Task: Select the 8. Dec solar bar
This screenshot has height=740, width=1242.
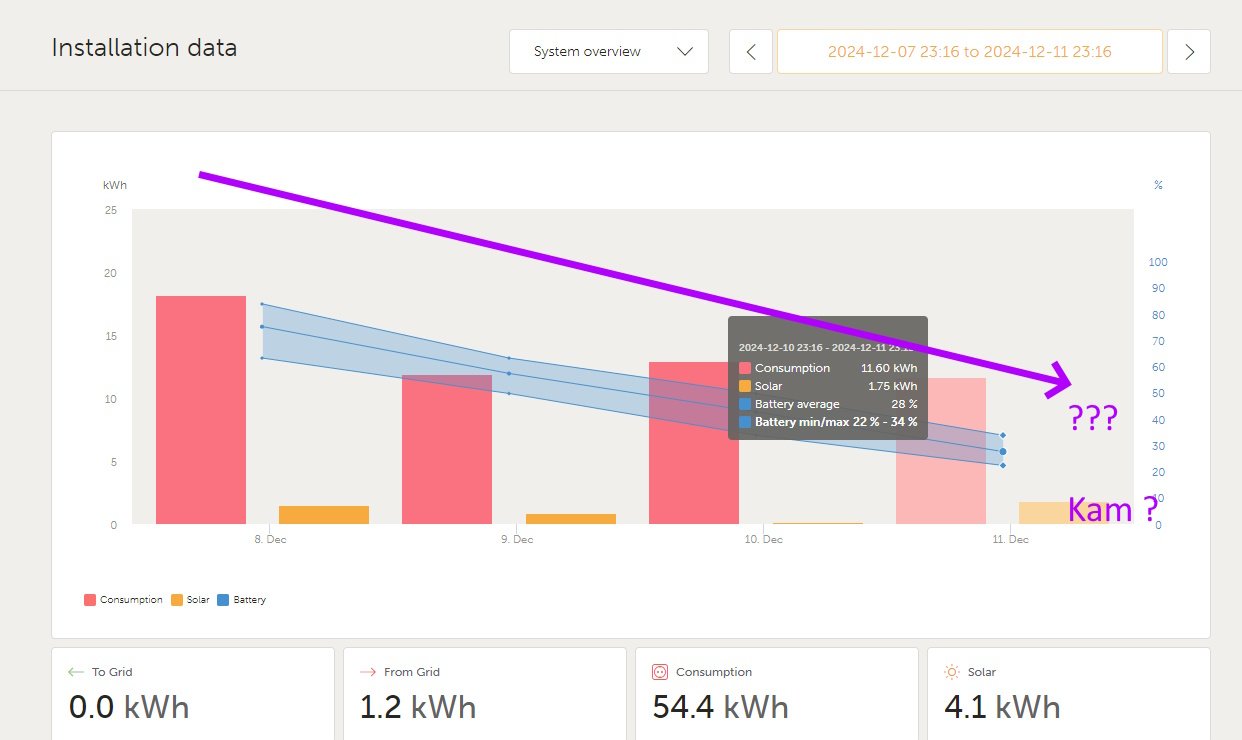Action: 324,515
